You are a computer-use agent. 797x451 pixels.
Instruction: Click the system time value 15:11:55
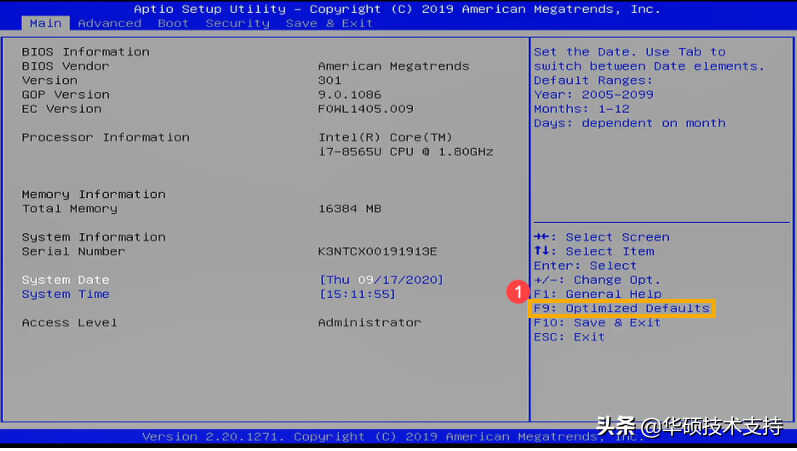click(357, 294)
